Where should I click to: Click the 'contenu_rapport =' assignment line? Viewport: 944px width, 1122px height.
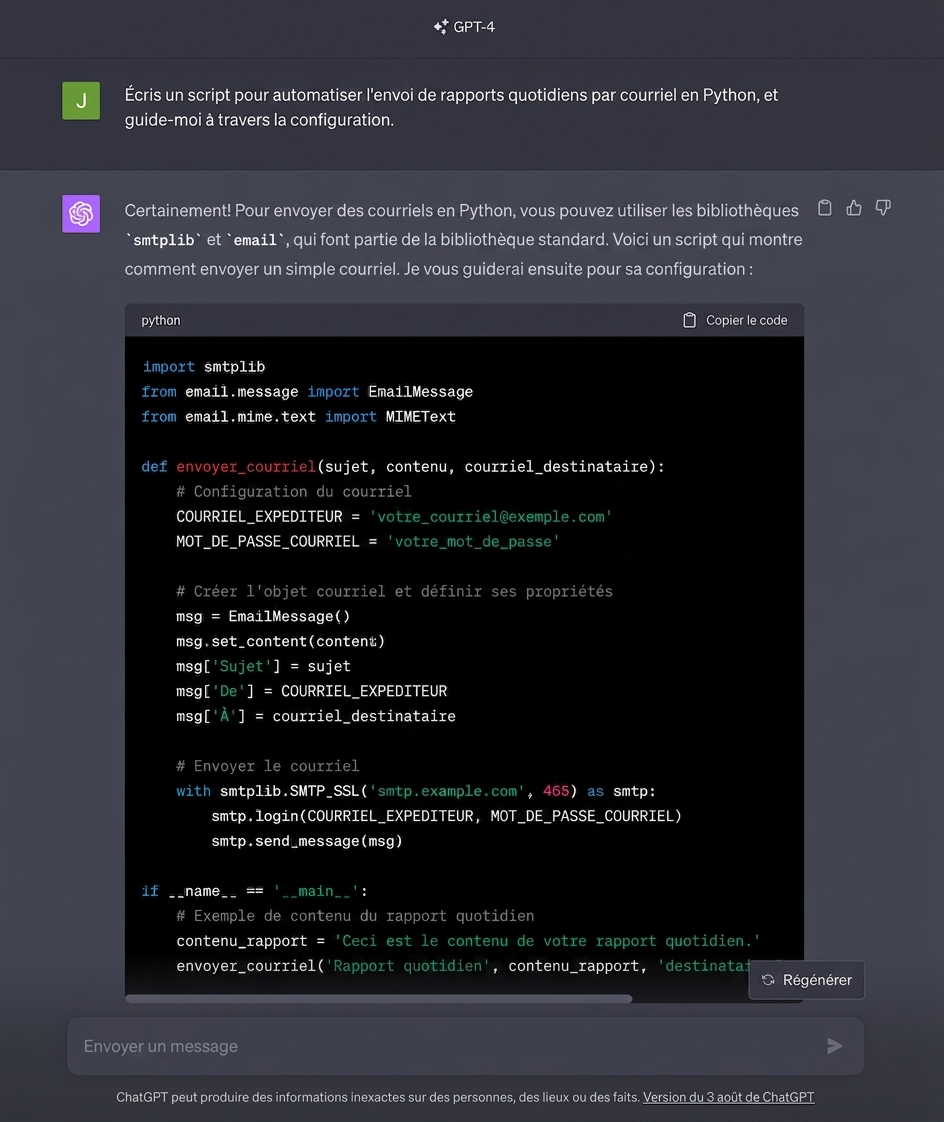(468, 942)
